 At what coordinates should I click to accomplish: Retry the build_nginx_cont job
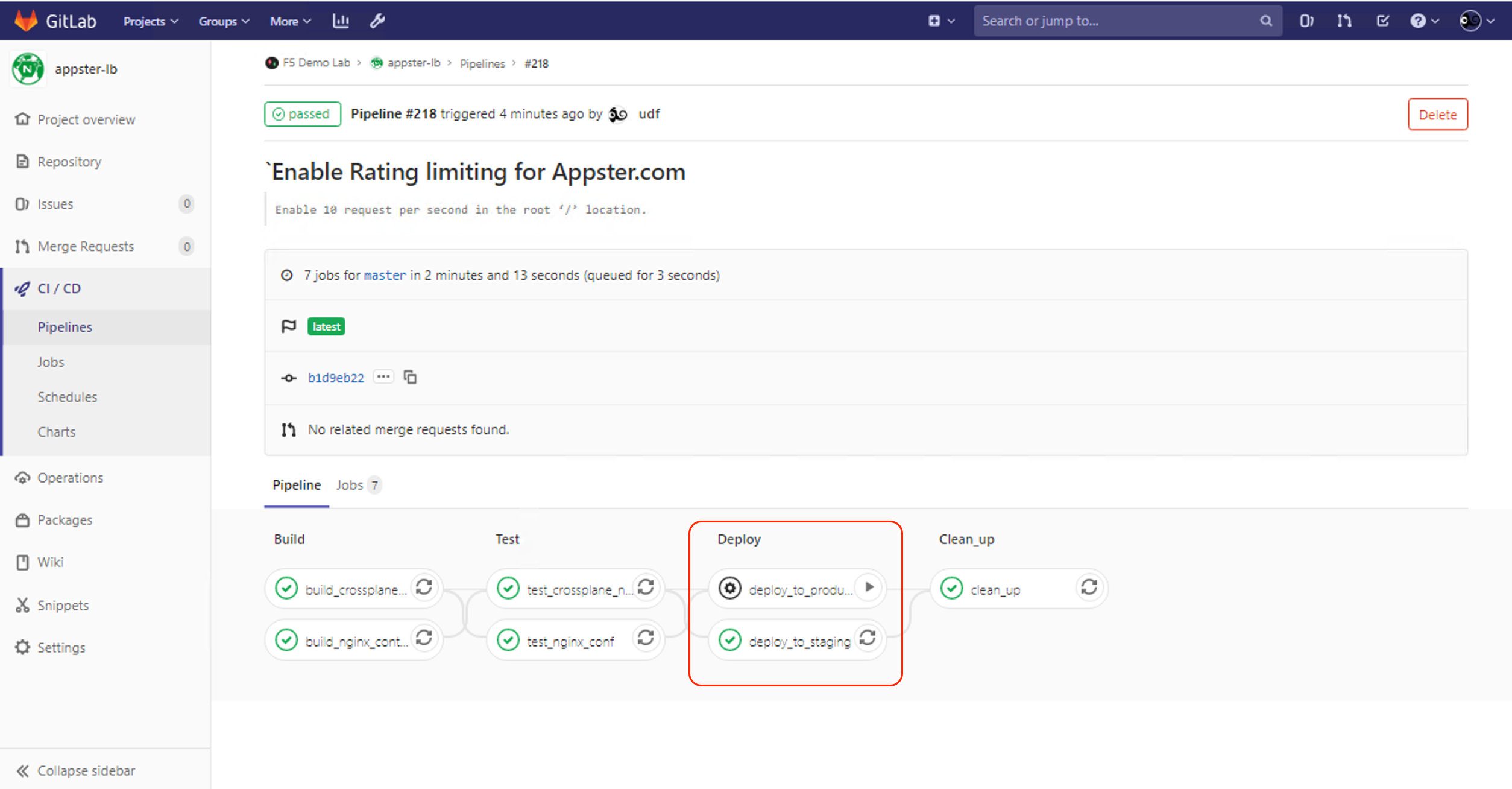[x=424, y=638]
